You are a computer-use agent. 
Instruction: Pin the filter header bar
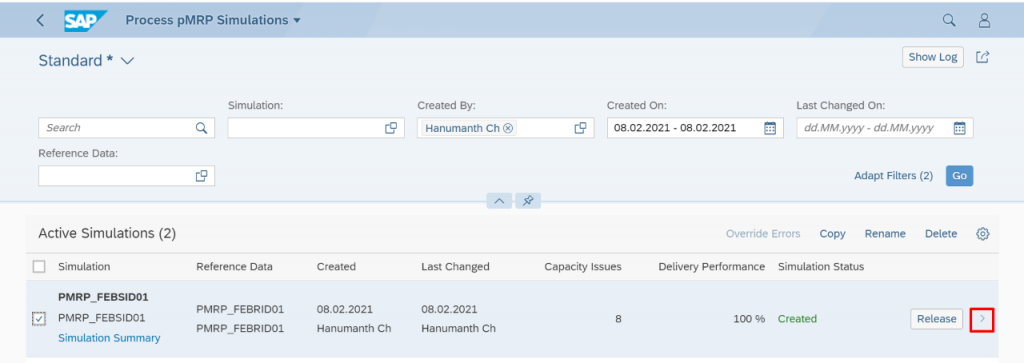pos(528,201)
